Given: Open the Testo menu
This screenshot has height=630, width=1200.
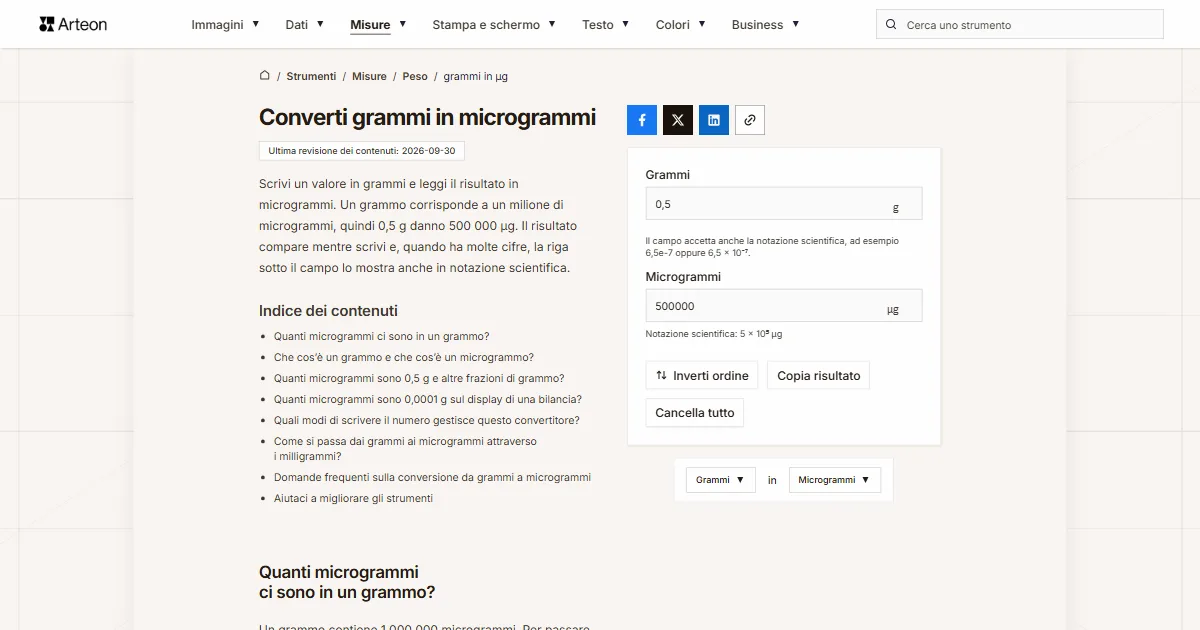Looking at the screenshot, I should point(606,25).
